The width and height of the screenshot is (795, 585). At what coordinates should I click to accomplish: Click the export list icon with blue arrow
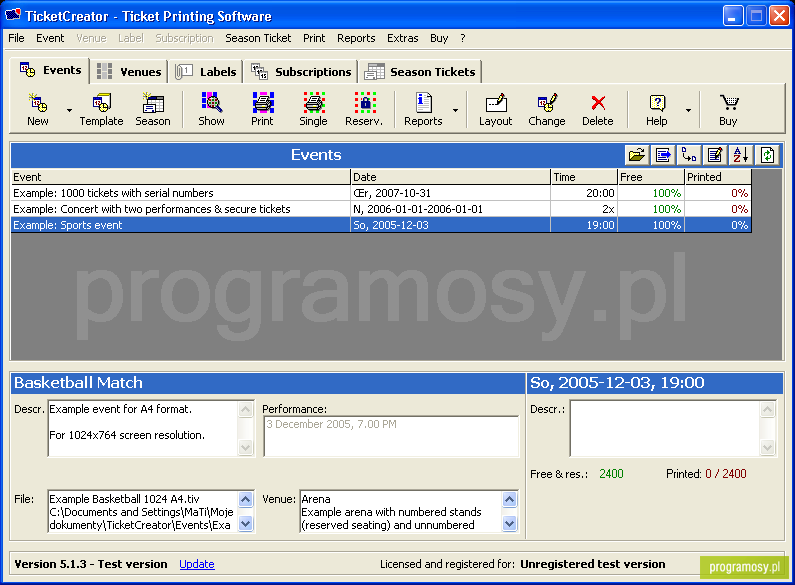[663, 155]
